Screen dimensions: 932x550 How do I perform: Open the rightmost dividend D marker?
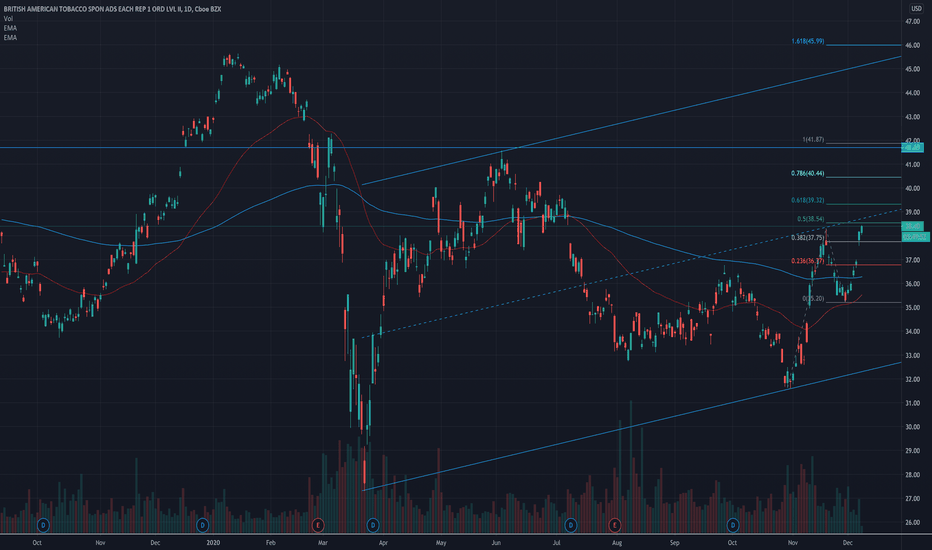pos(733,525)
